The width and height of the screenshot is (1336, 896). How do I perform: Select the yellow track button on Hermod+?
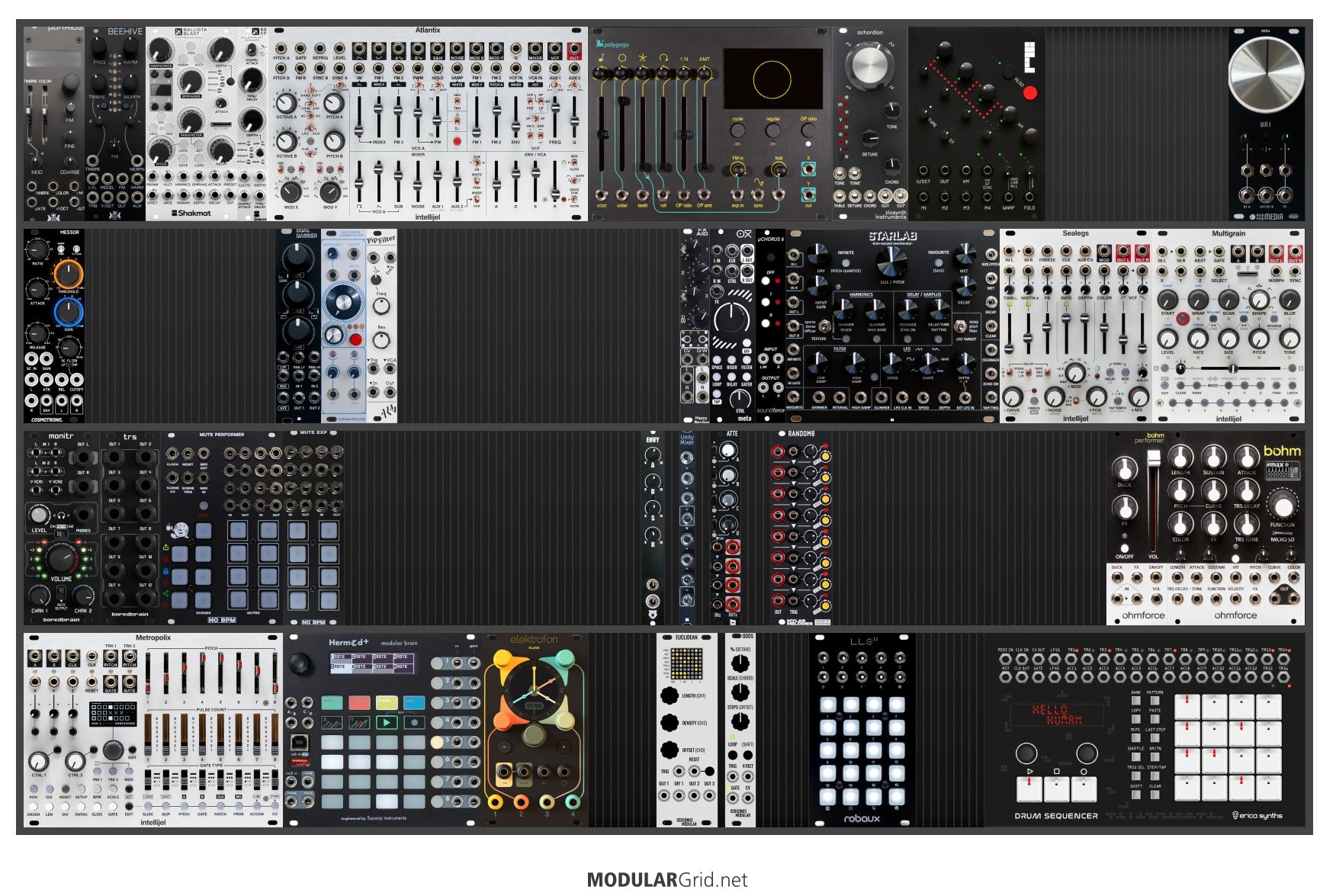387,702
